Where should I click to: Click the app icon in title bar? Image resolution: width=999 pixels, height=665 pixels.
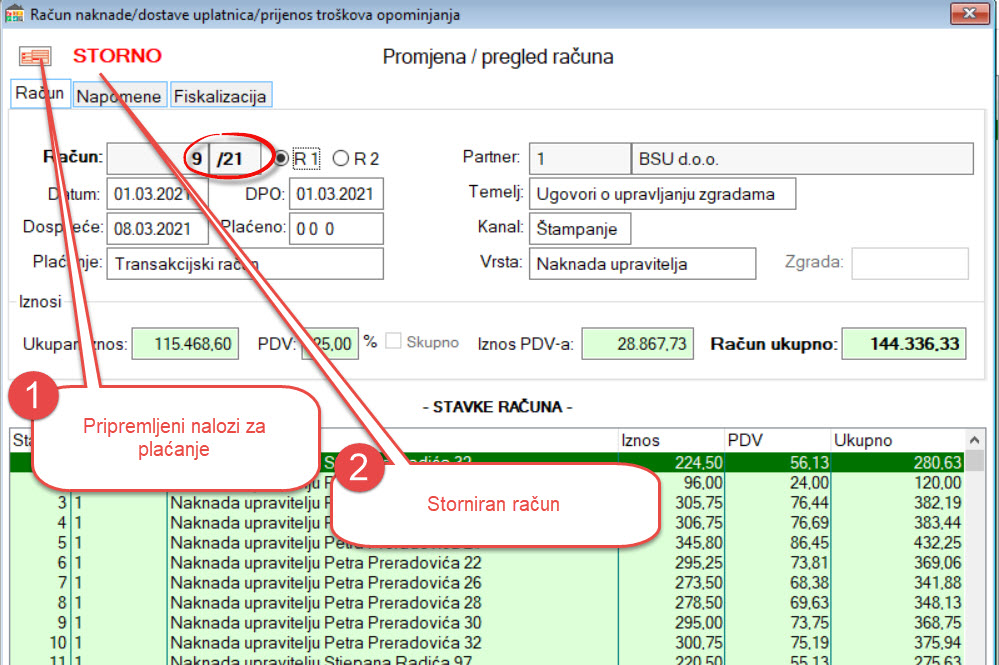pyautogui.click(x=14, y=14)
